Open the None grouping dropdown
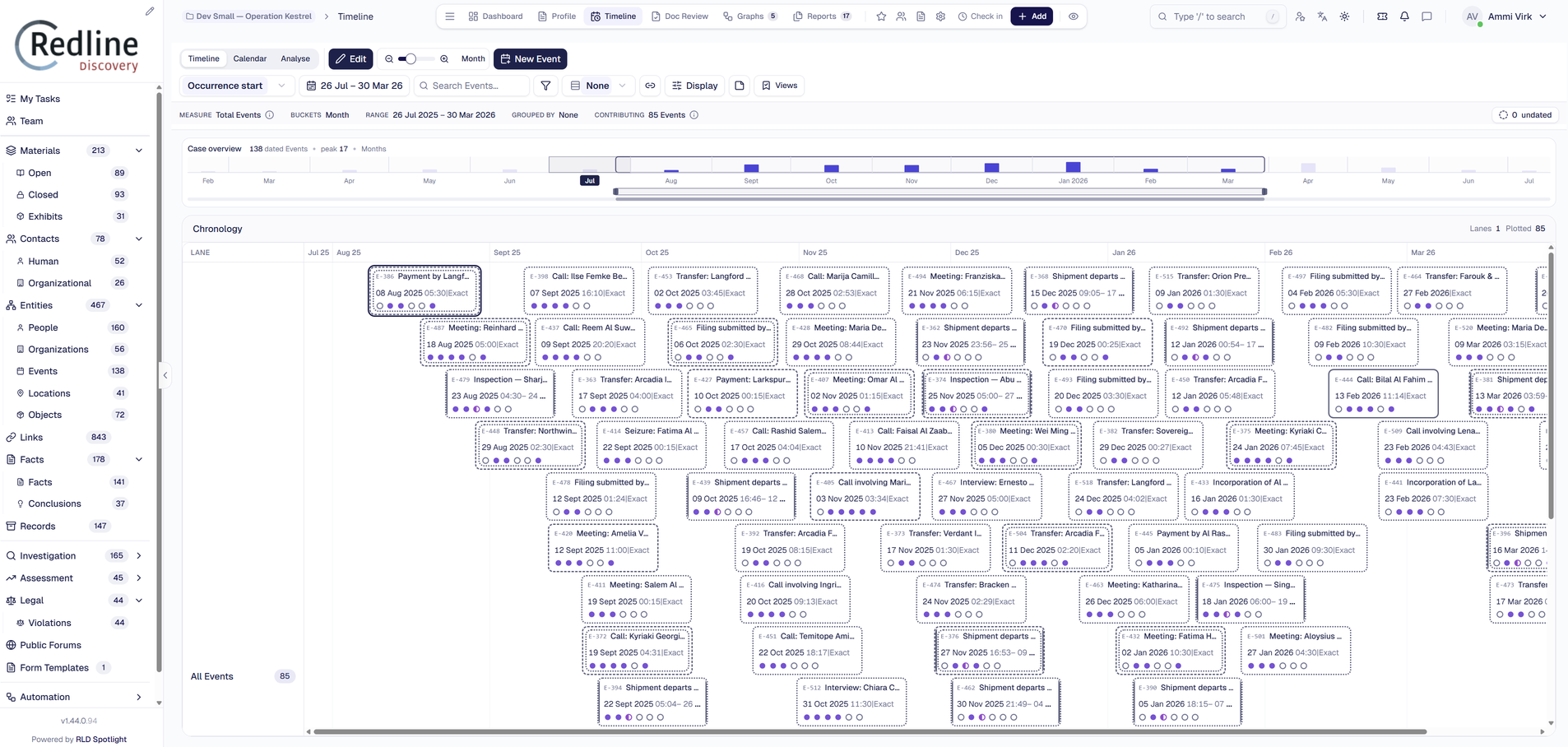The height and width of the screenshot is (747, 1568). (598, 86)
